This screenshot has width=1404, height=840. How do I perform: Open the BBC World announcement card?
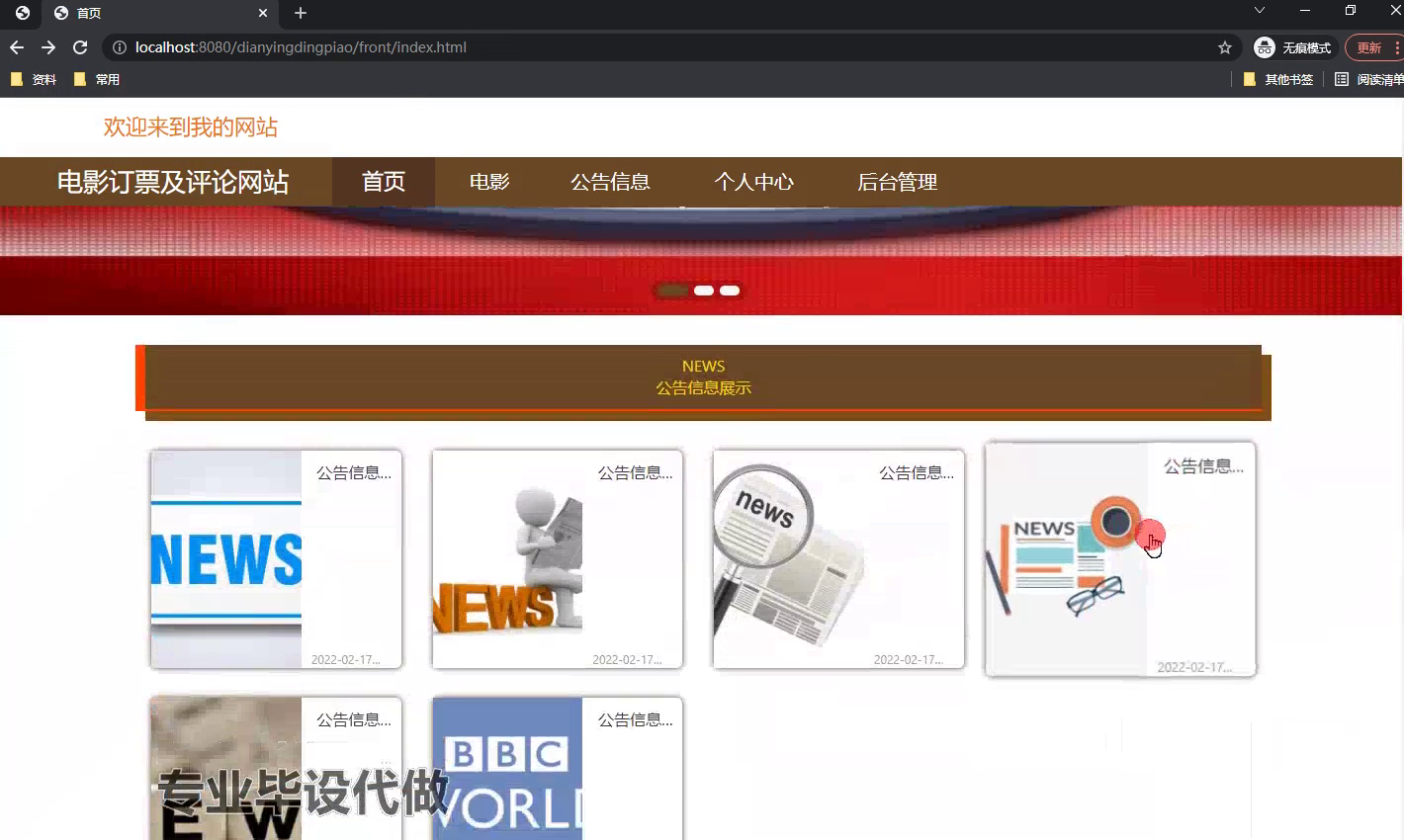pyautogui.click(x=558, y=769)
